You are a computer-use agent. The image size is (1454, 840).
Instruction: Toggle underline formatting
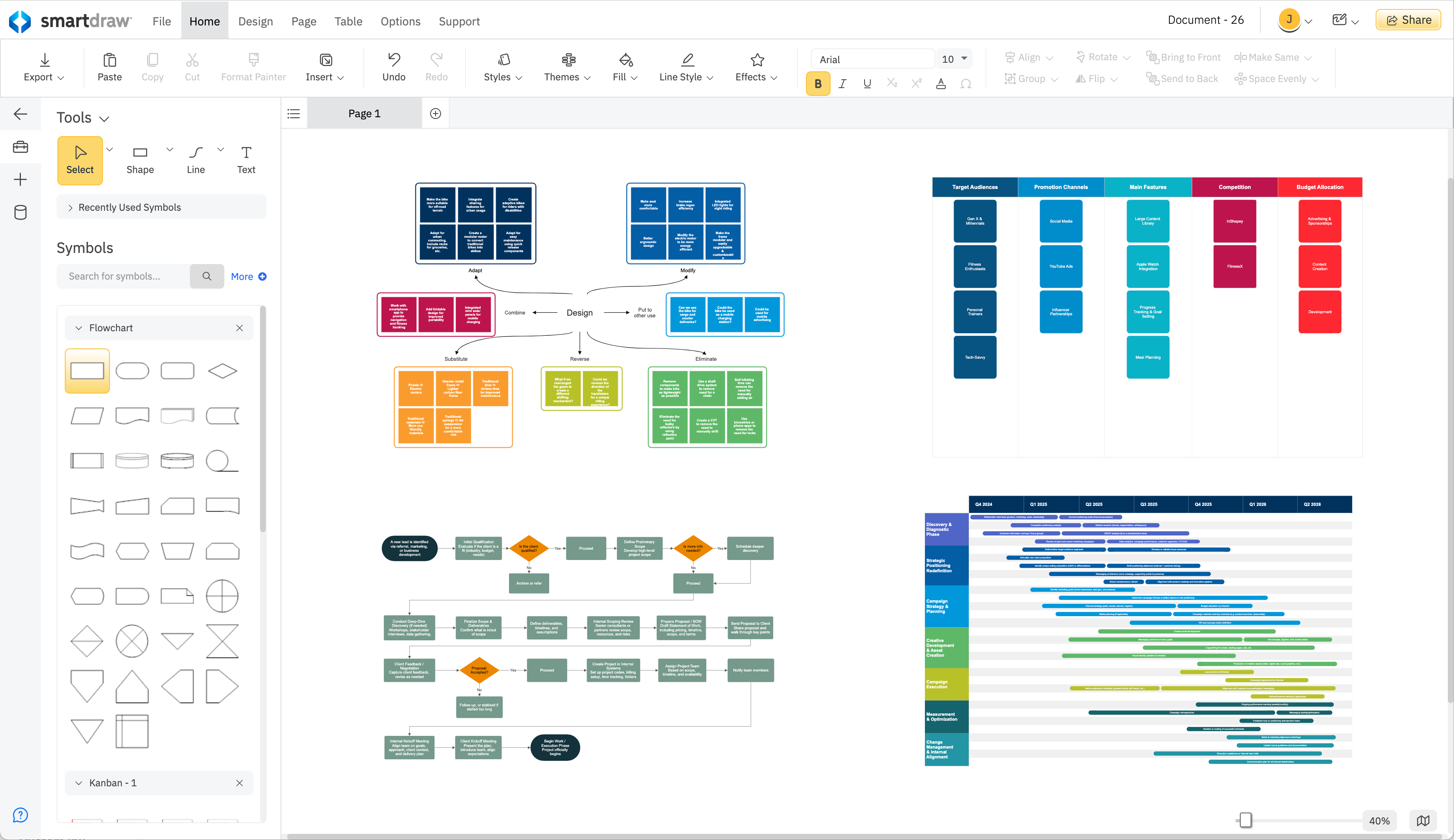(x=867, y=83)
